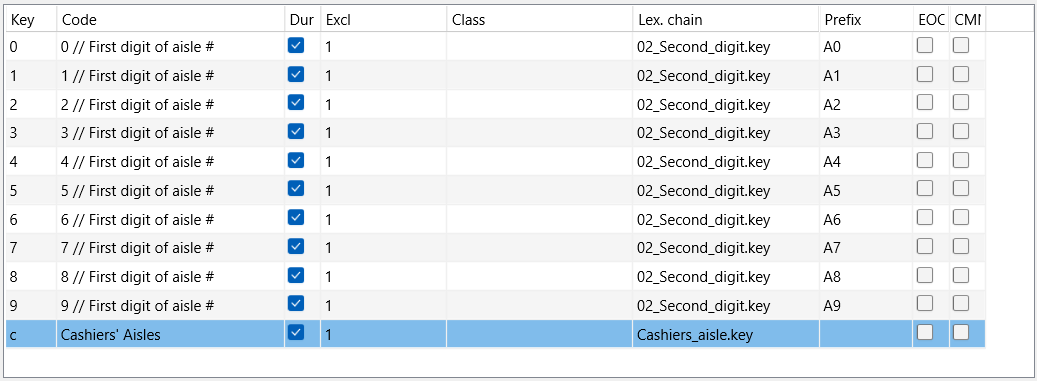Select the A6 prefix cell
The height and width of the screenshot is (381, 1037).
866,219
